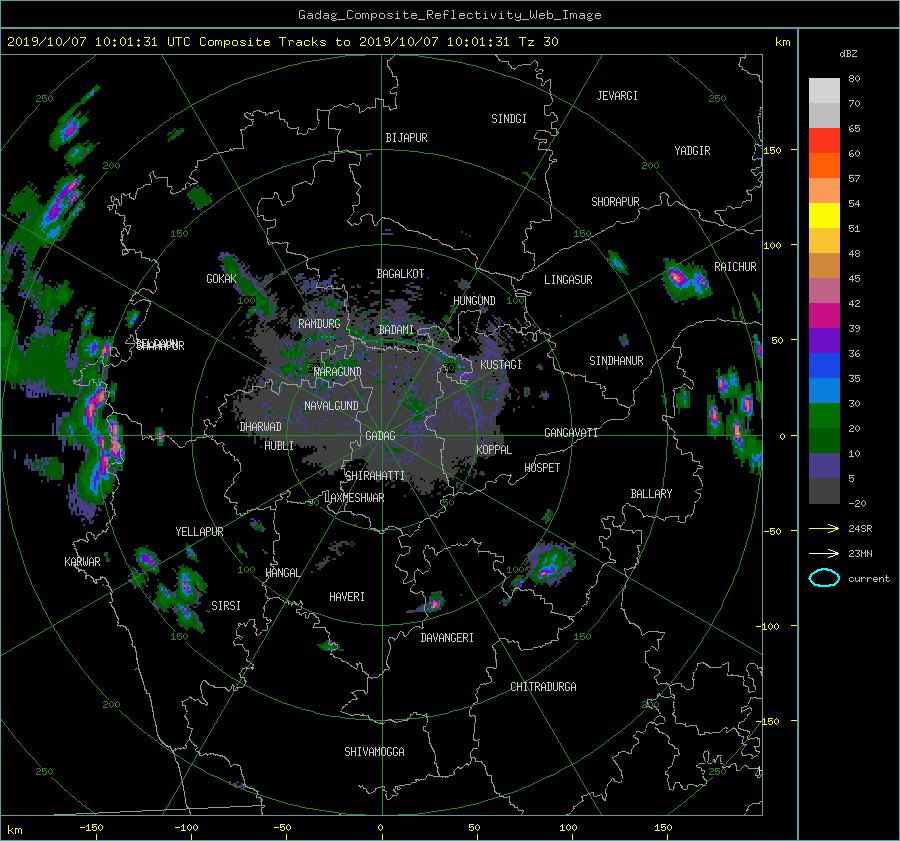Click the CHITRADURGA city label
The width and height of the screenshot is (900, 841).
click(543, 687)
